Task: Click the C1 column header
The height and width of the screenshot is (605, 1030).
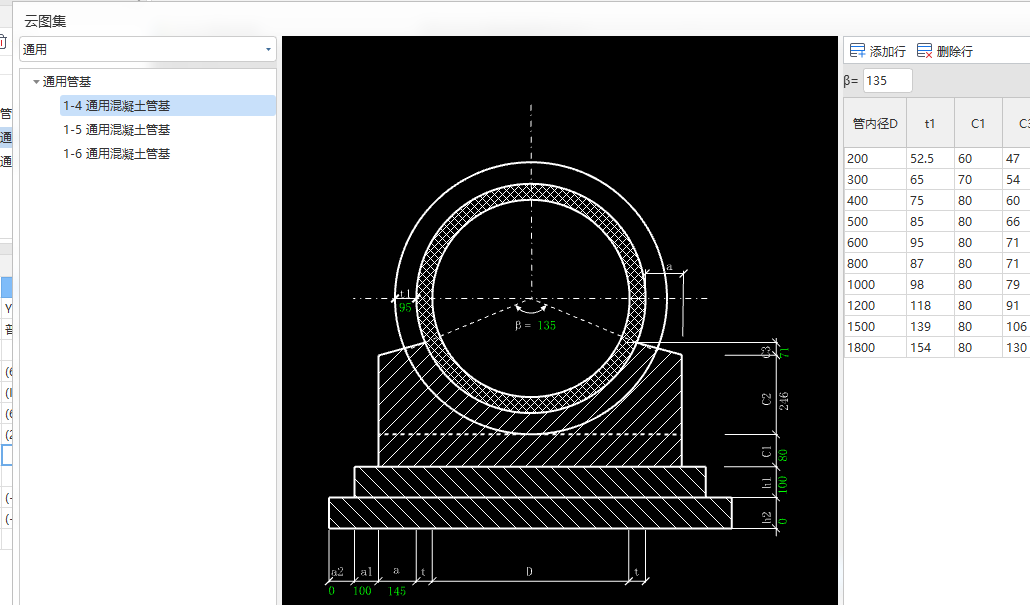Action: (978, 123)
